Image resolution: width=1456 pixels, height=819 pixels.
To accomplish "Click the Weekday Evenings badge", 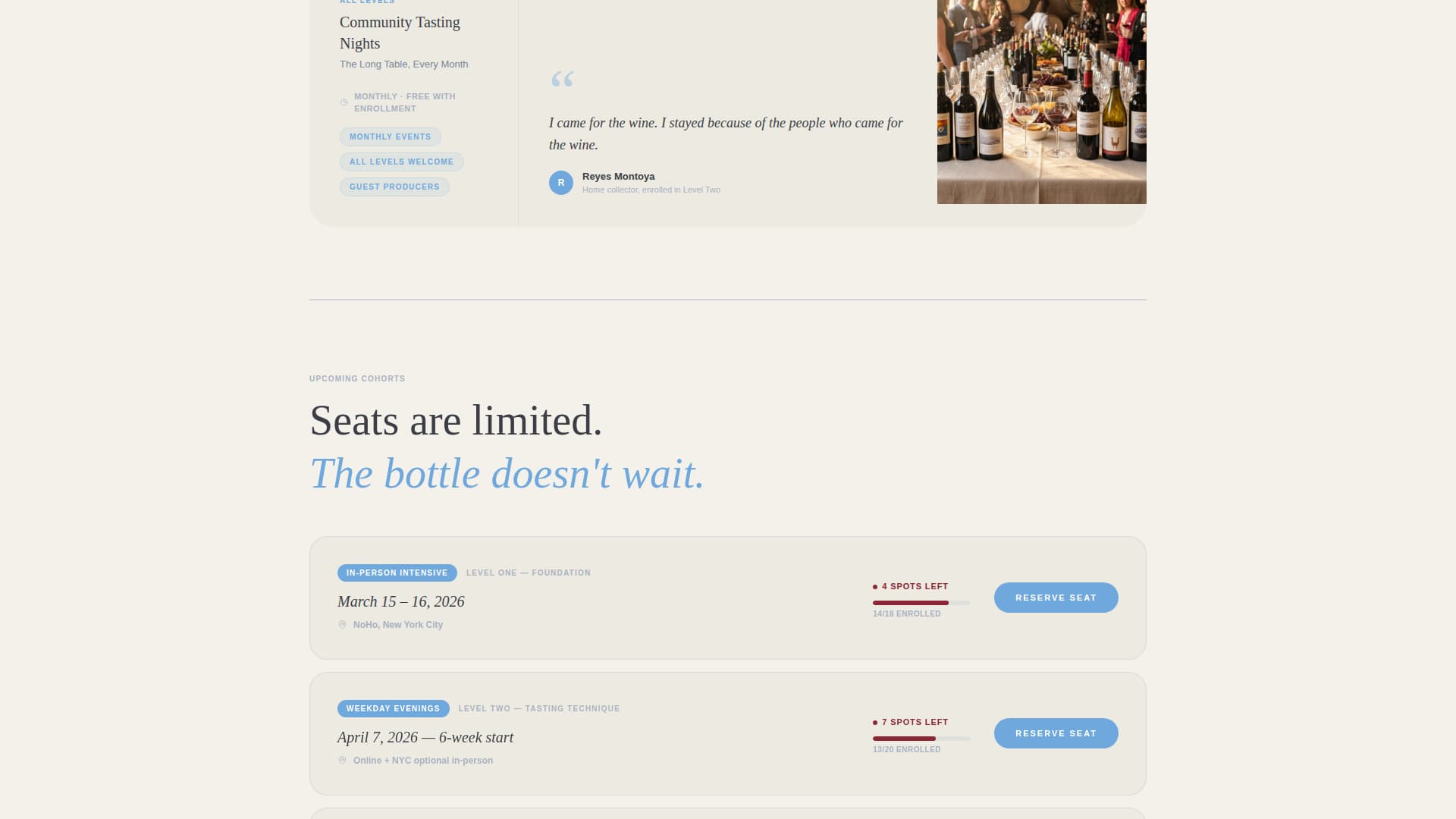I will tap(393, 709).
